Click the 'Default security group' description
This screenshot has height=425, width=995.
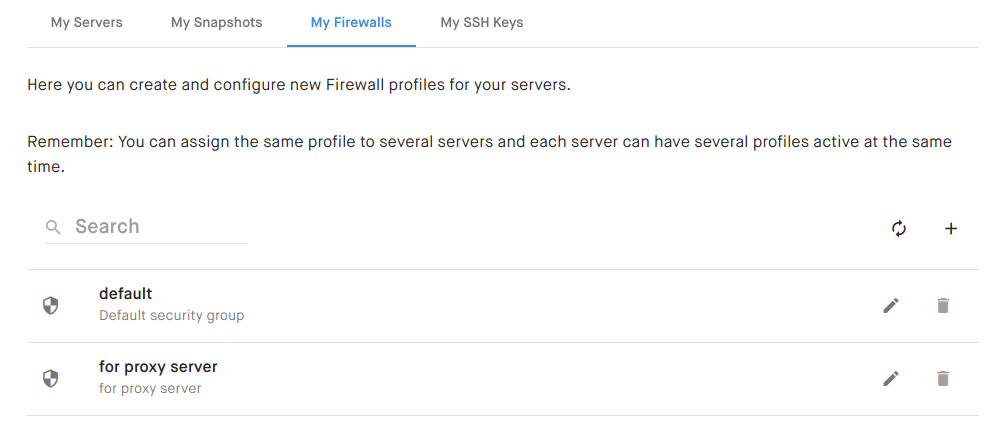[171, 315]
